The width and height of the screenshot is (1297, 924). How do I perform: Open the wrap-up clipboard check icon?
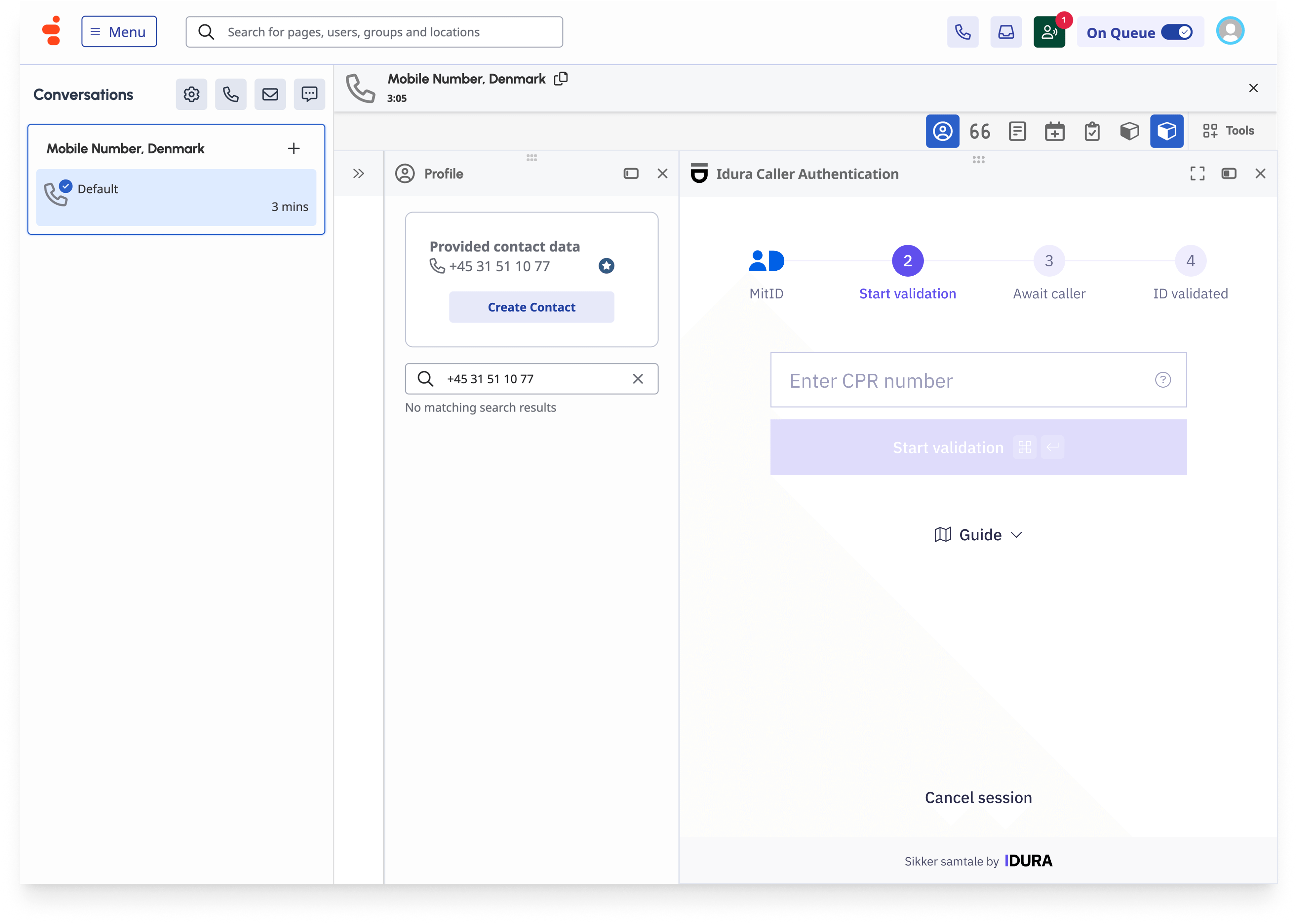1091,132
